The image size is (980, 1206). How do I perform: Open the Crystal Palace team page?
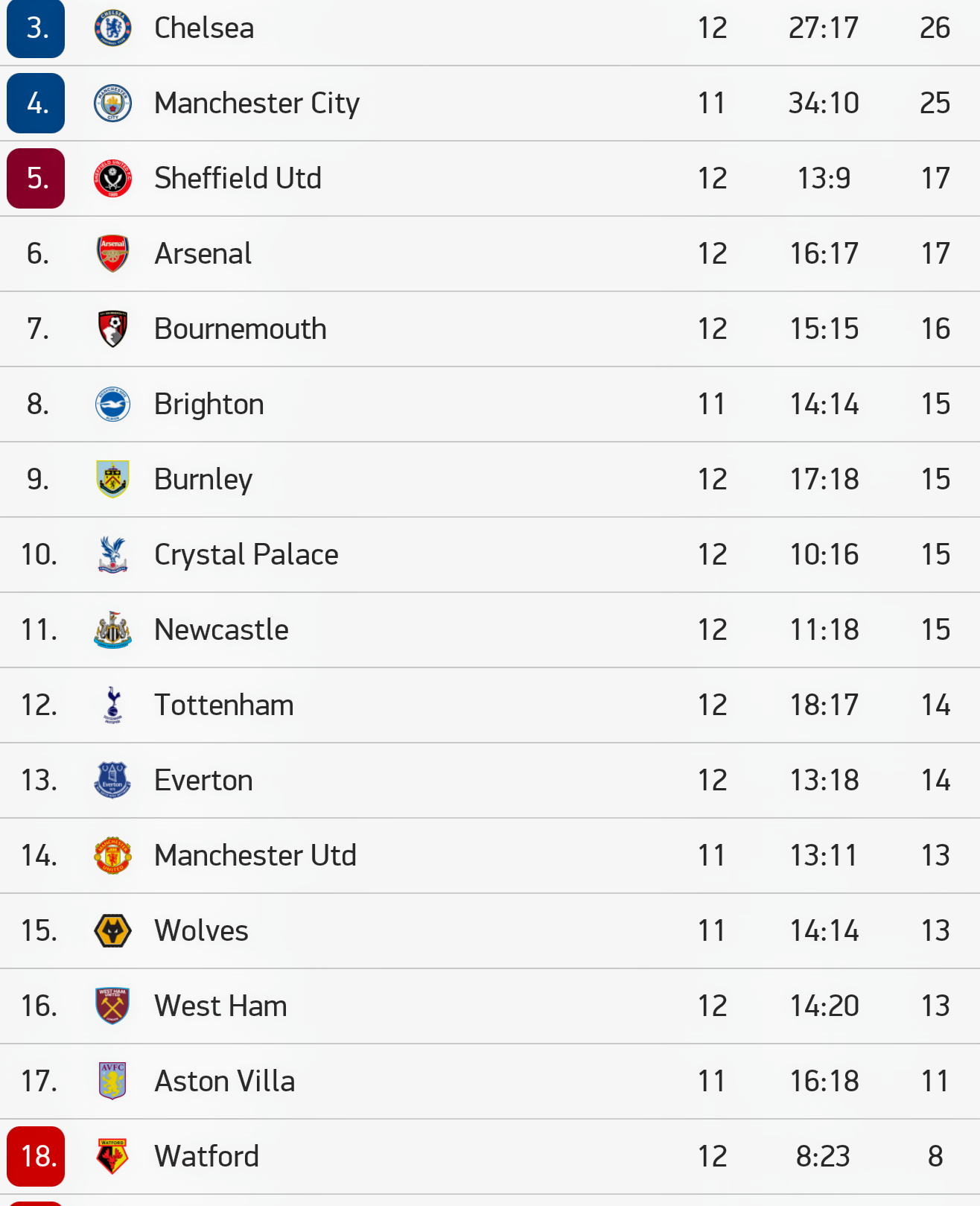tap(246, 555)
